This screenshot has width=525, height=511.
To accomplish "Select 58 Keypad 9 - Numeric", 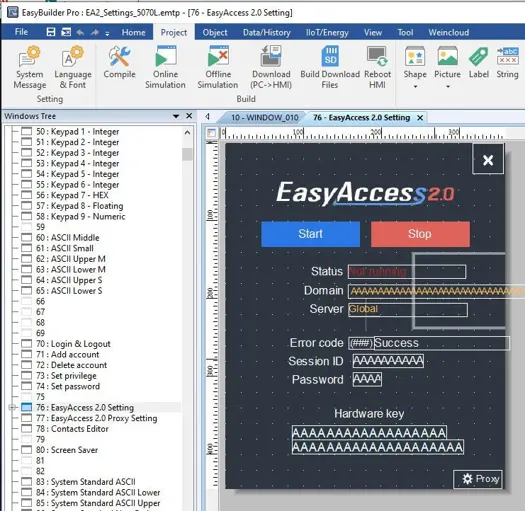I will coord(81,216).
